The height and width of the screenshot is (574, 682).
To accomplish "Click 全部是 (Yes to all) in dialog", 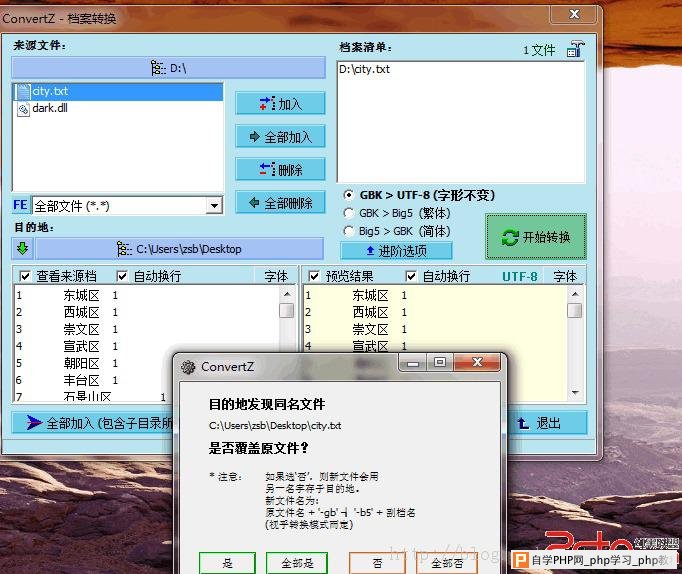I will tap(297, 563).
